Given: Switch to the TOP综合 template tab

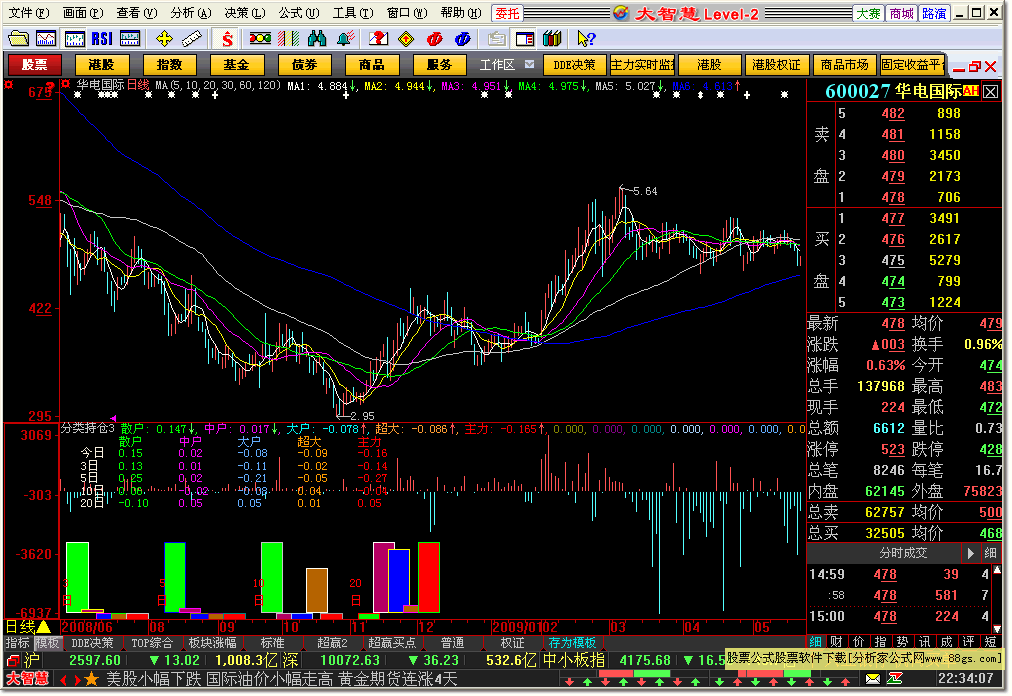Looking at the screenshot, I should point(152,643).
